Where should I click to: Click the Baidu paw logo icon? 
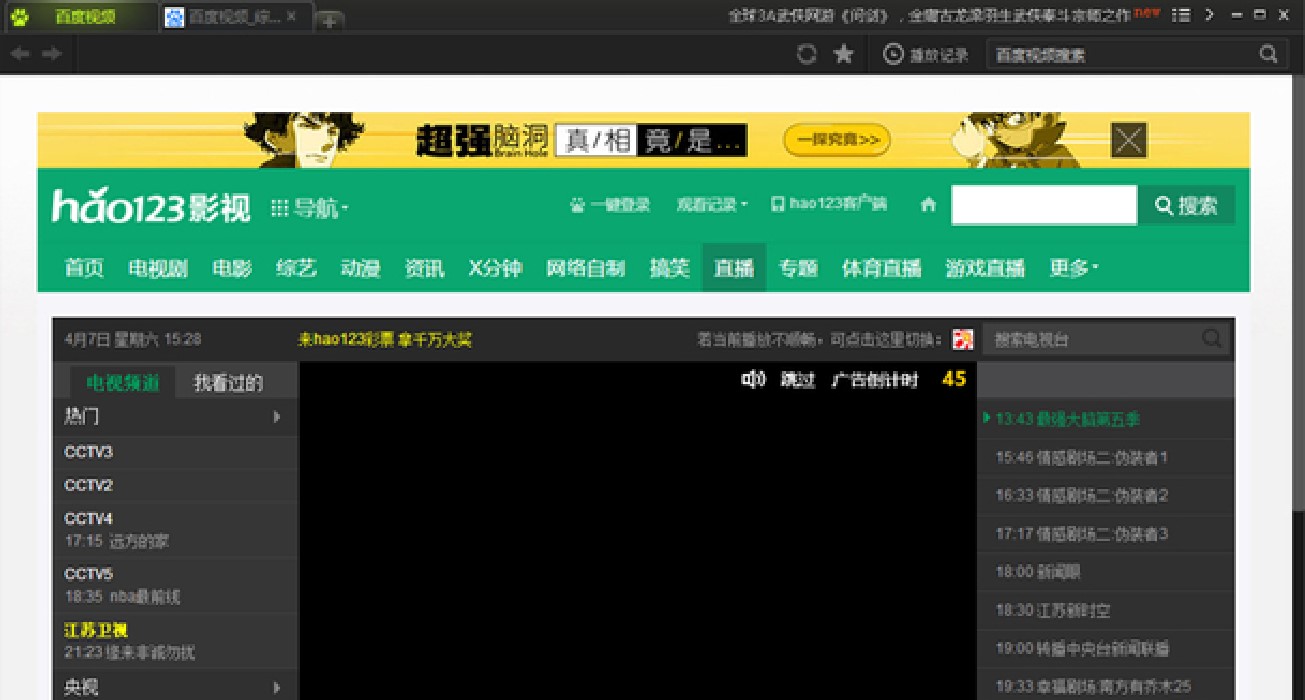point(19,16)
